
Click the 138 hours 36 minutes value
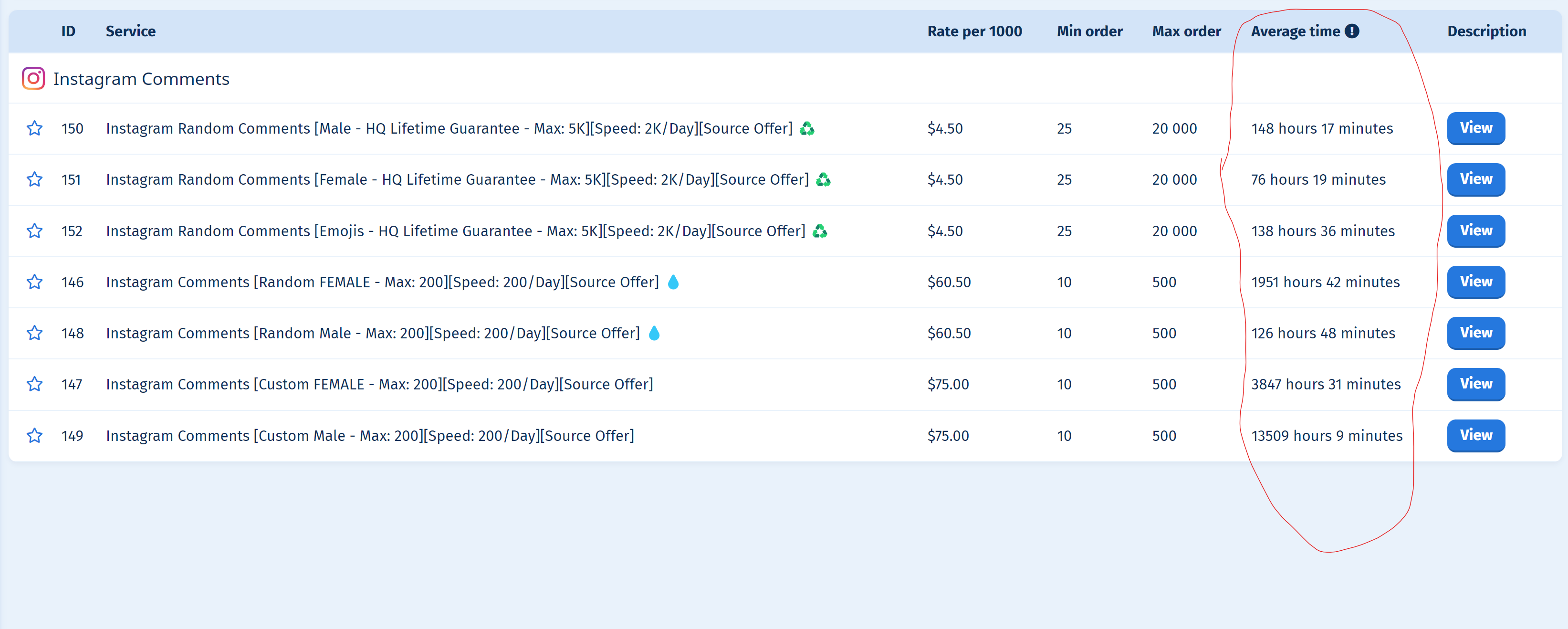pyautogui.click(x=1323, y=231)
